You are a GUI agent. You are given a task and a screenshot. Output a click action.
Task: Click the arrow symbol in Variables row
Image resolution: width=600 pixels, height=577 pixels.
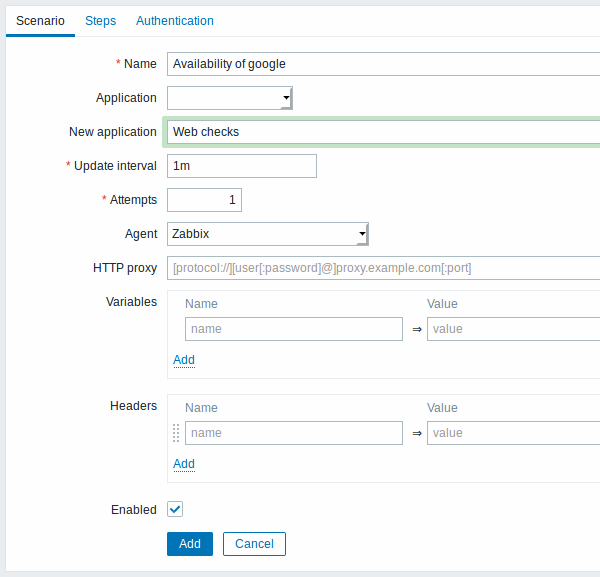click(x=417, y=329)
